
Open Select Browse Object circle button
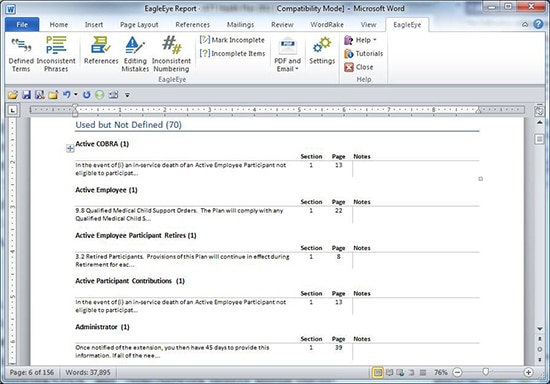pyautogui.click(x=540, y=349)
